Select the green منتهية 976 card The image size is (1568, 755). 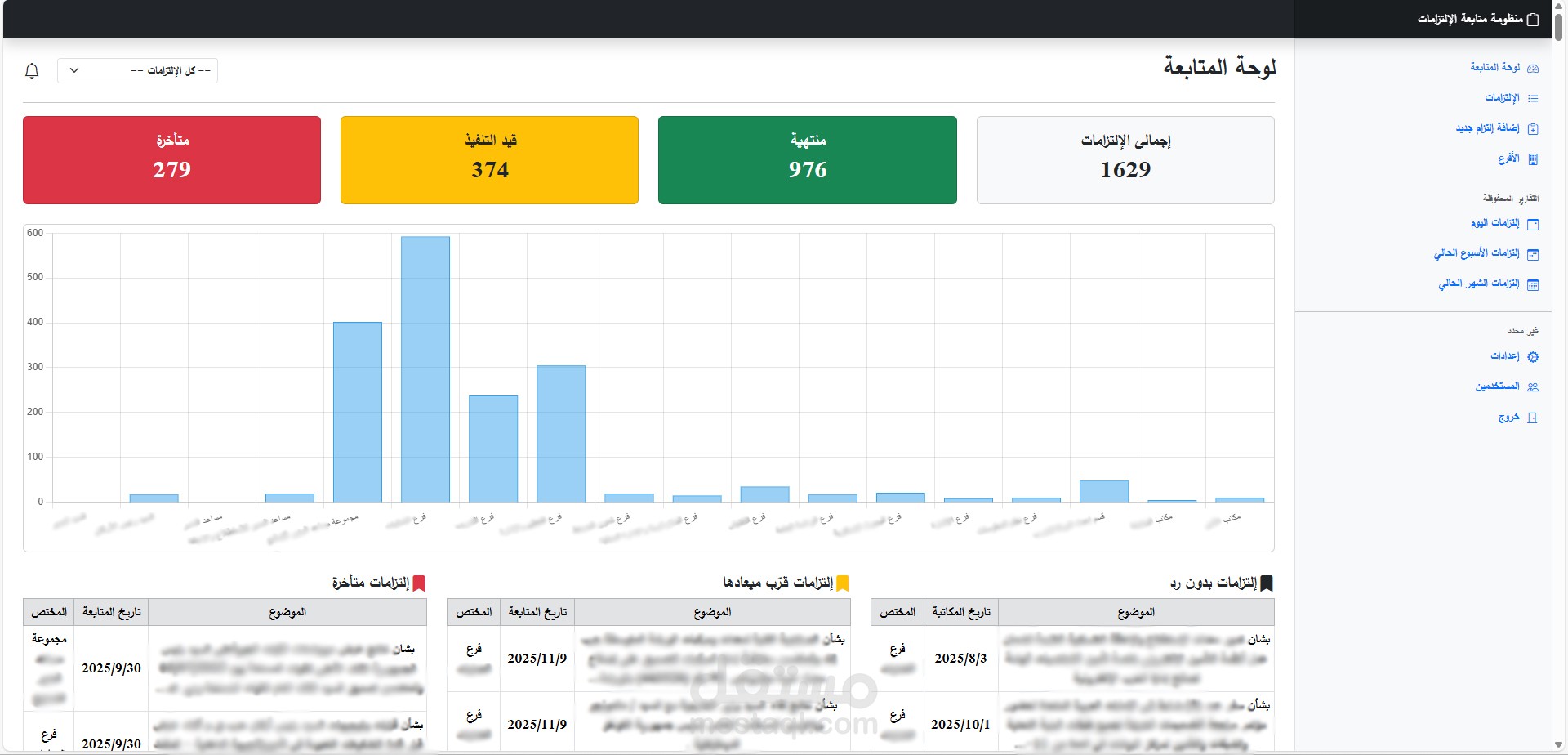[x=808, y=160]
